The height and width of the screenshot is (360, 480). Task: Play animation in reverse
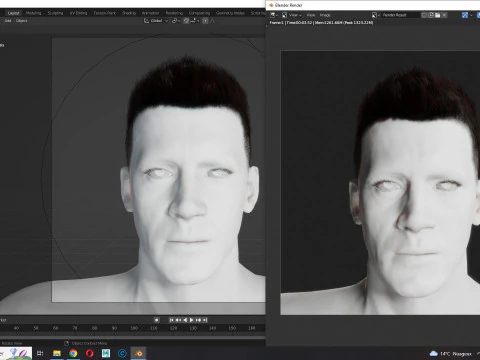(x=185, y=320)
